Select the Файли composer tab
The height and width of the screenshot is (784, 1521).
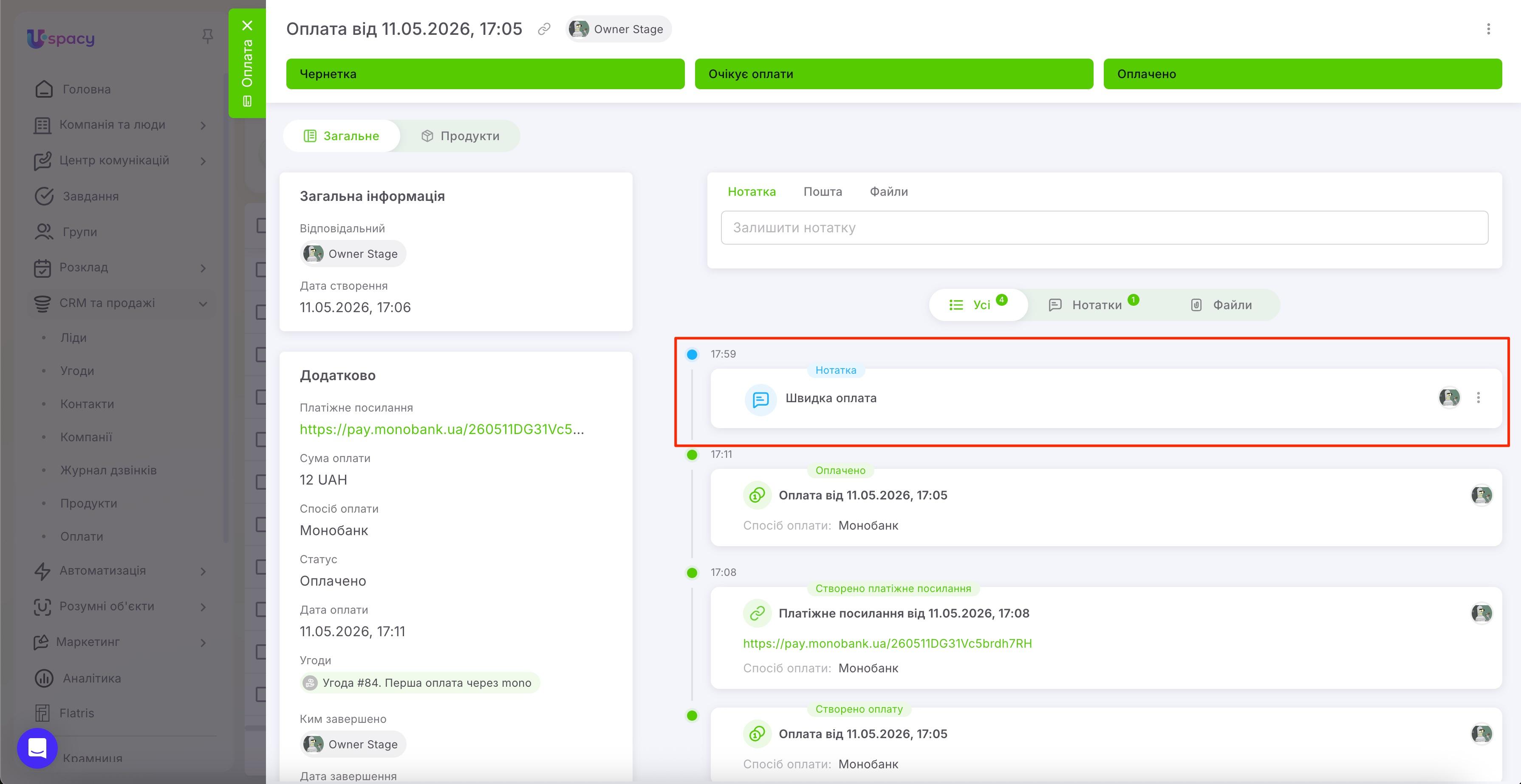pos(889,192)
